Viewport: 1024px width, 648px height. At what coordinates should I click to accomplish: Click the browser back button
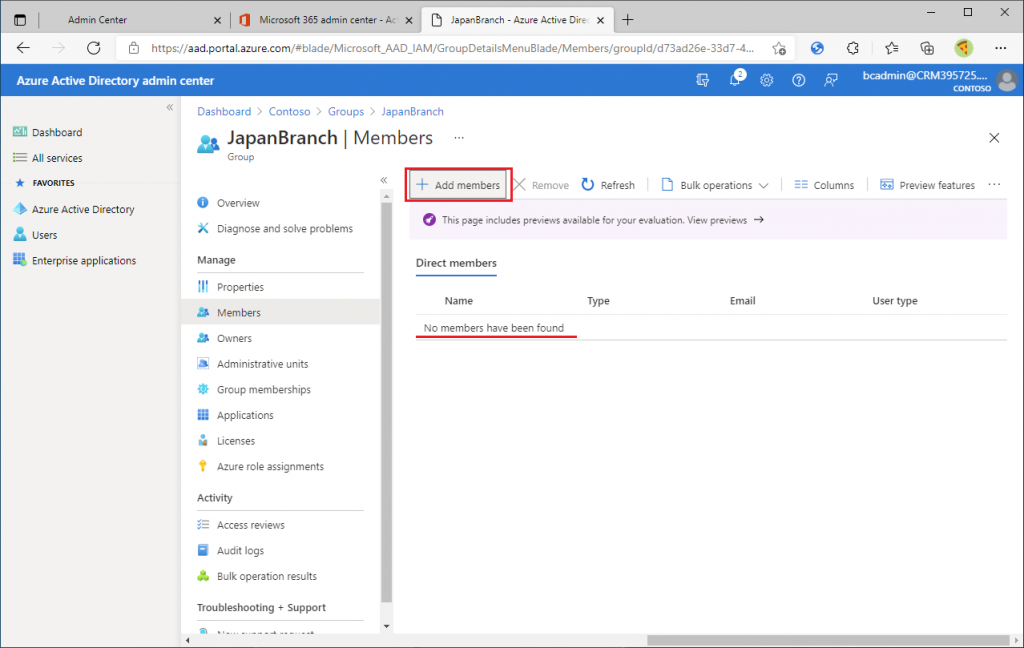(x=24, y=48)
